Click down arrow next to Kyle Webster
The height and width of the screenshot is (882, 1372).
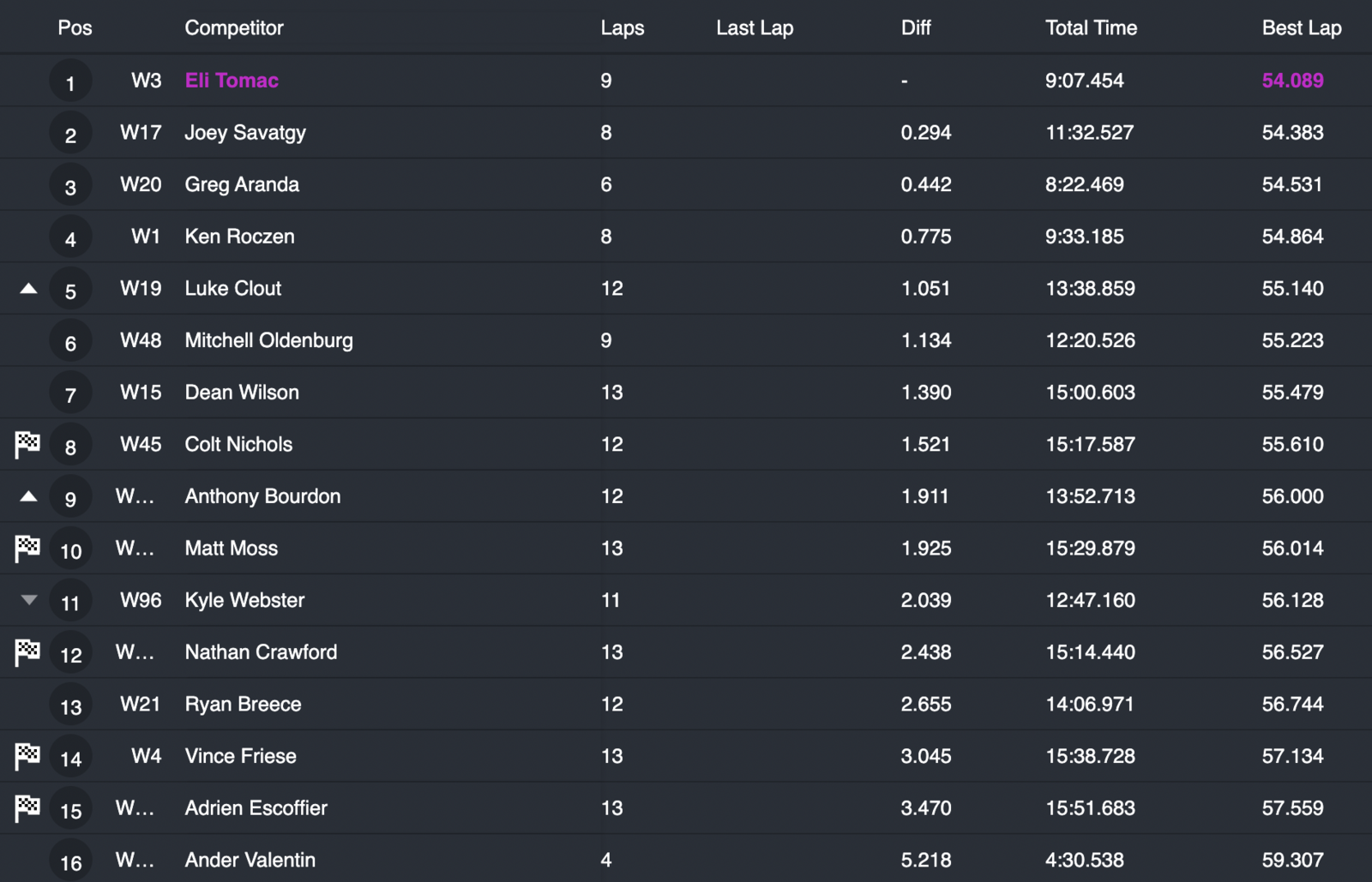[x=28, y=600]
